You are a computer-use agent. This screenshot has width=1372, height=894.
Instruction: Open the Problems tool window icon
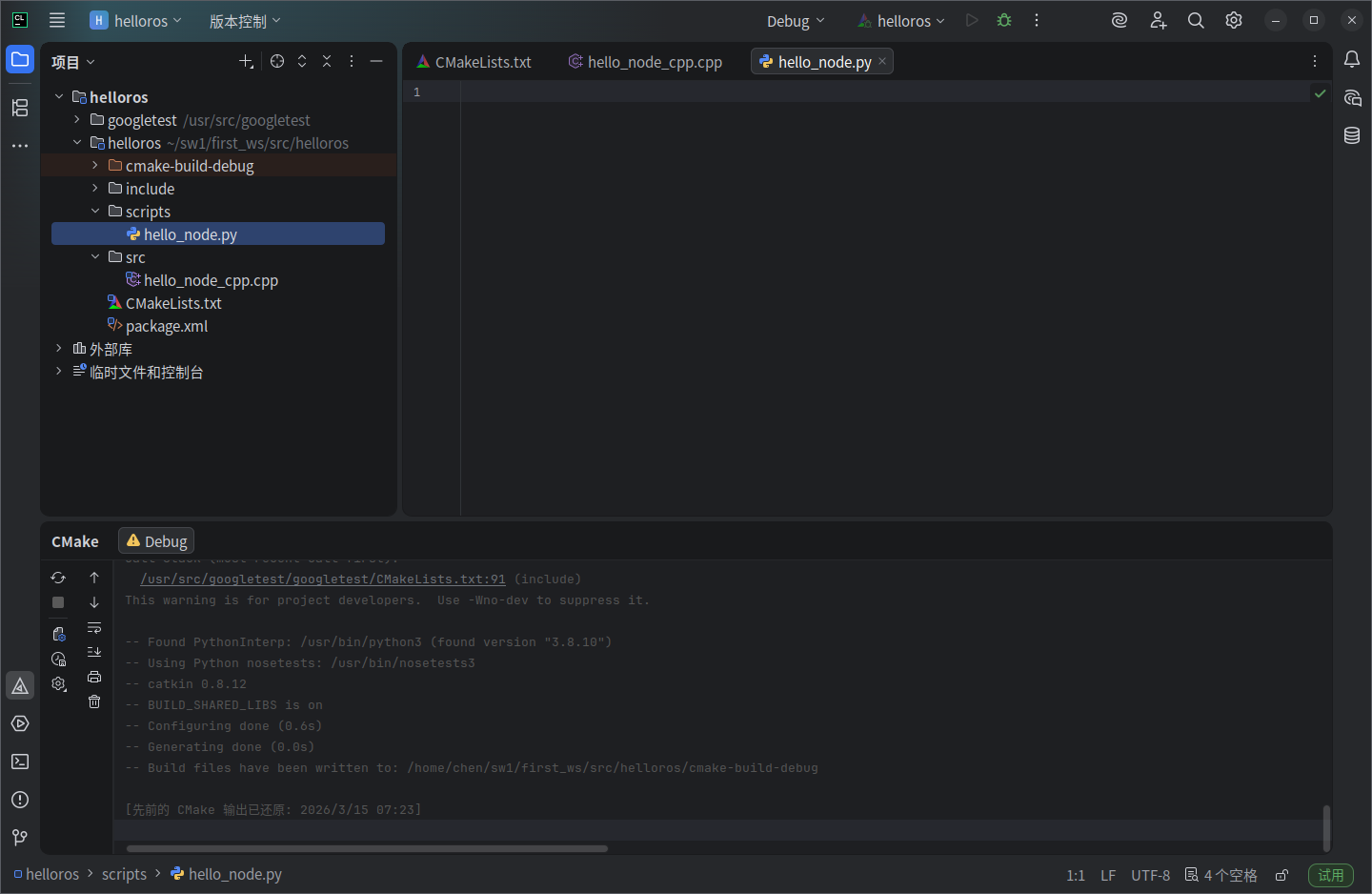(x=20, y=801)
